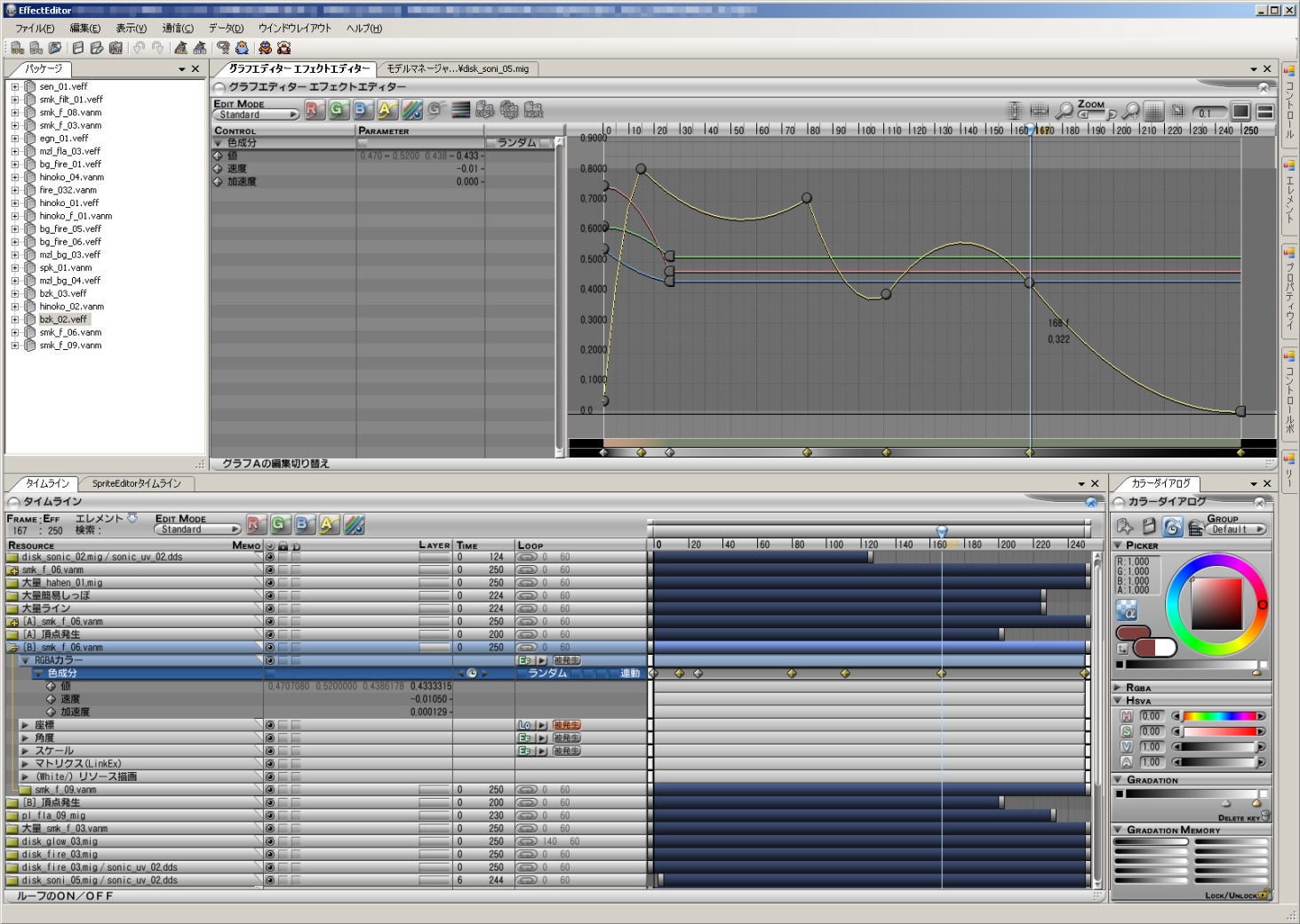Image resolution: width=1300 pixels, height=924 pixels.
Task: Expand the 座標 property in timeline
Action: tap(25, 725)
